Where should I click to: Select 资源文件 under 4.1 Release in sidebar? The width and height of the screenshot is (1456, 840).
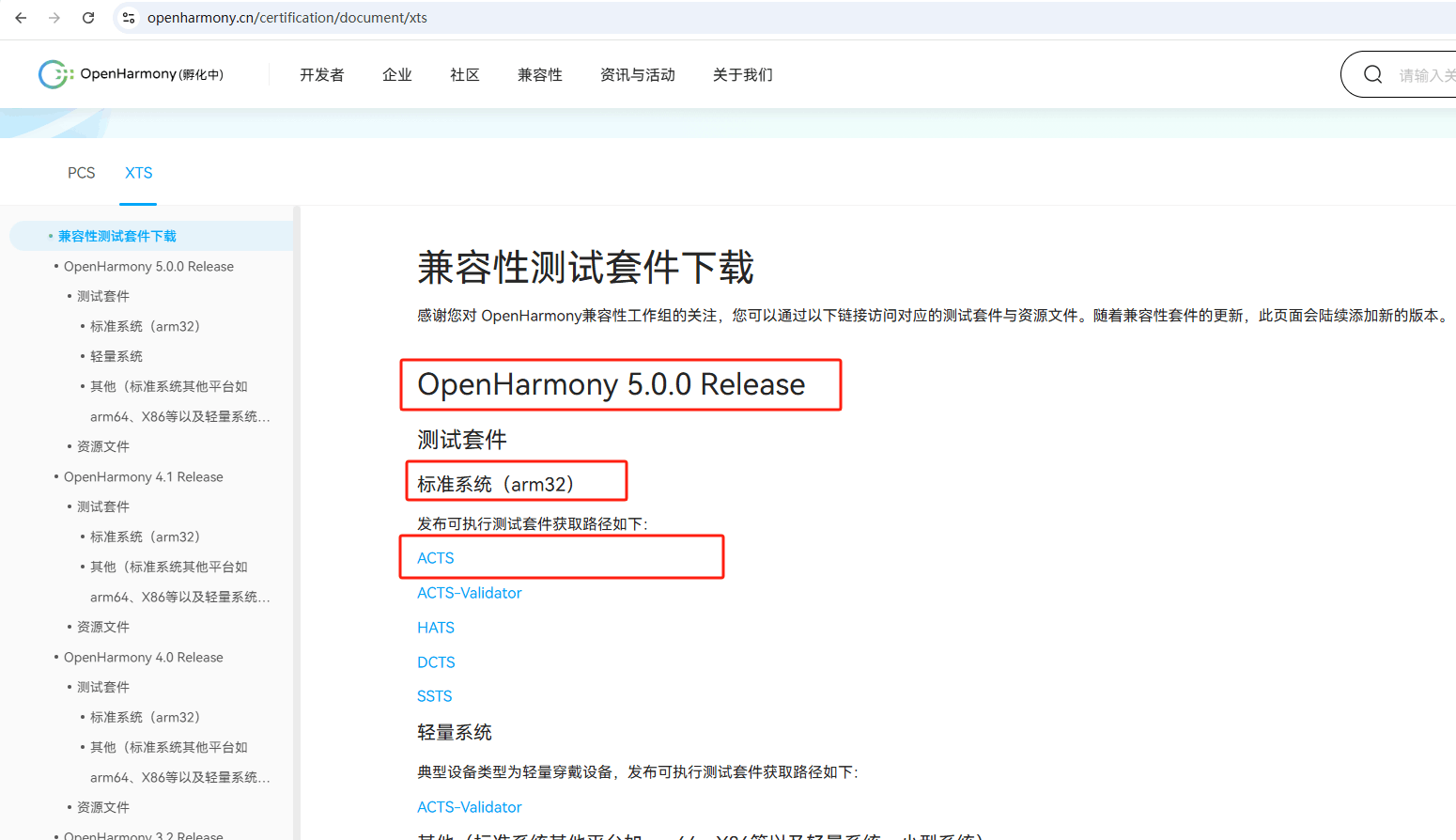103,627
